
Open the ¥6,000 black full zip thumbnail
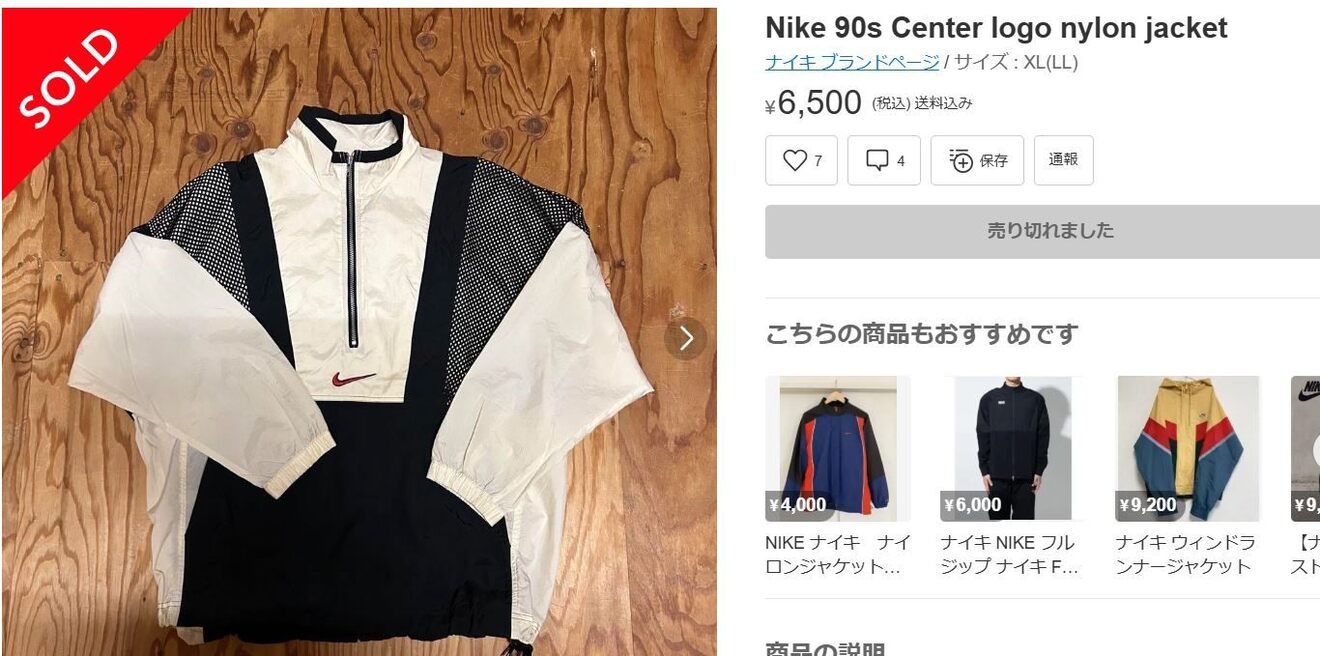1013,448
